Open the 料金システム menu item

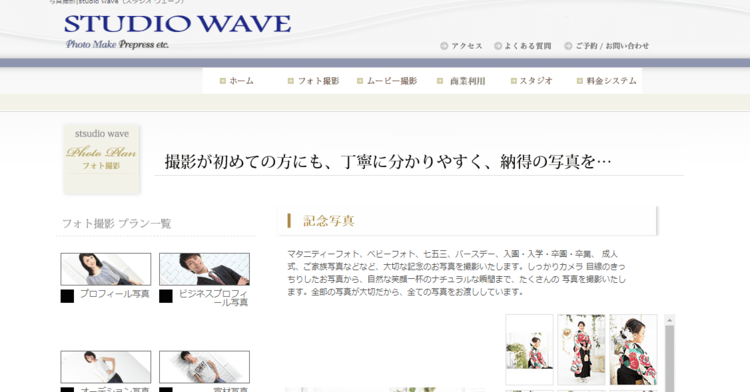[612, 81]
